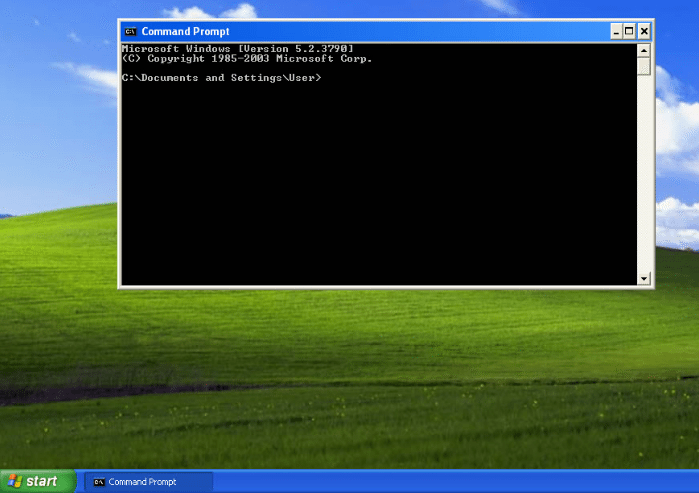Maximize the Command Prompt window
Image resolution: width=699 pixels, height=493 pixels.
(x=629, y=31)
